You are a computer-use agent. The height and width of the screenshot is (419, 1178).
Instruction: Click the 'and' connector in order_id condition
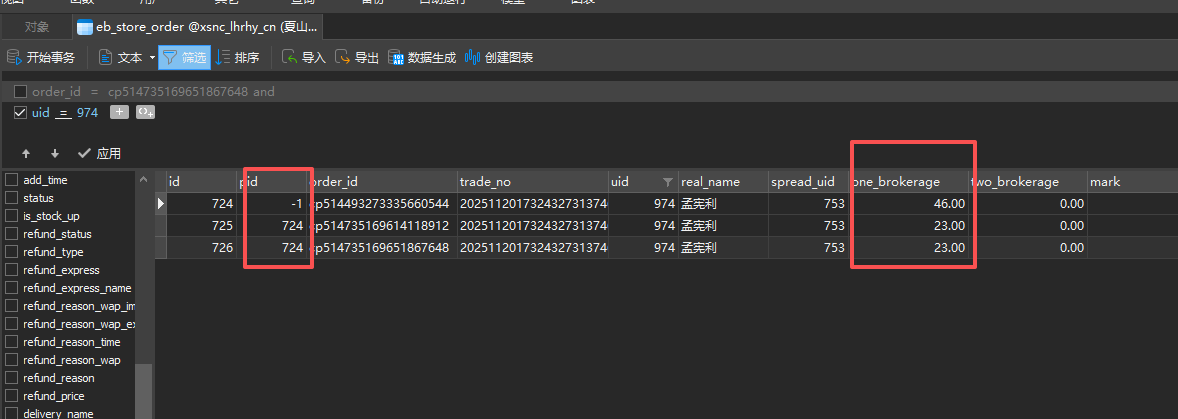(264, 92)
